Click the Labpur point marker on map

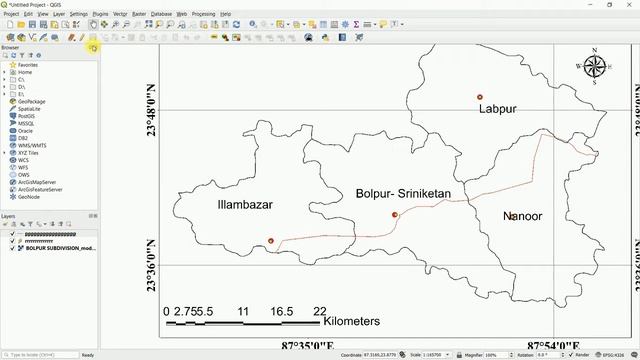pos(480,97)
